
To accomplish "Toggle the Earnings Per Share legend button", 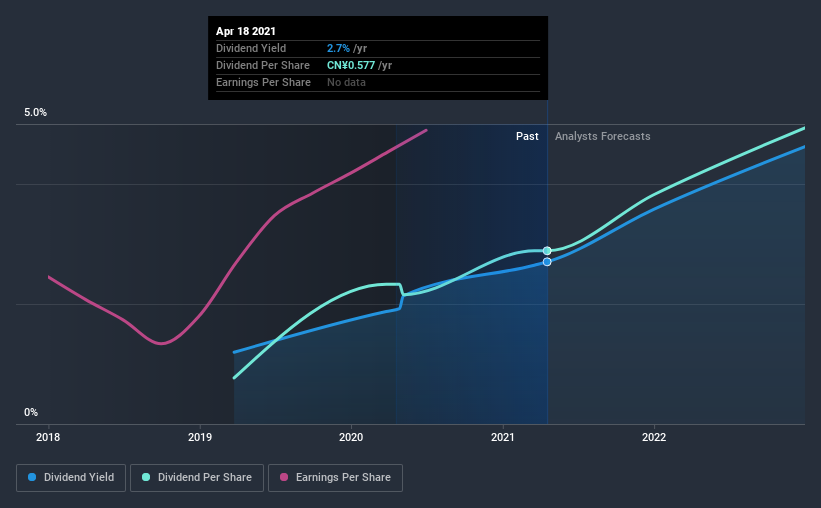I will tap(335, 478).
